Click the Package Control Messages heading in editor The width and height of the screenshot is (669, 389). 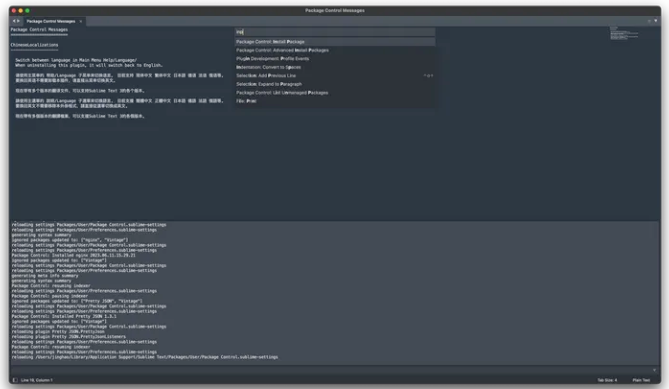39,30
